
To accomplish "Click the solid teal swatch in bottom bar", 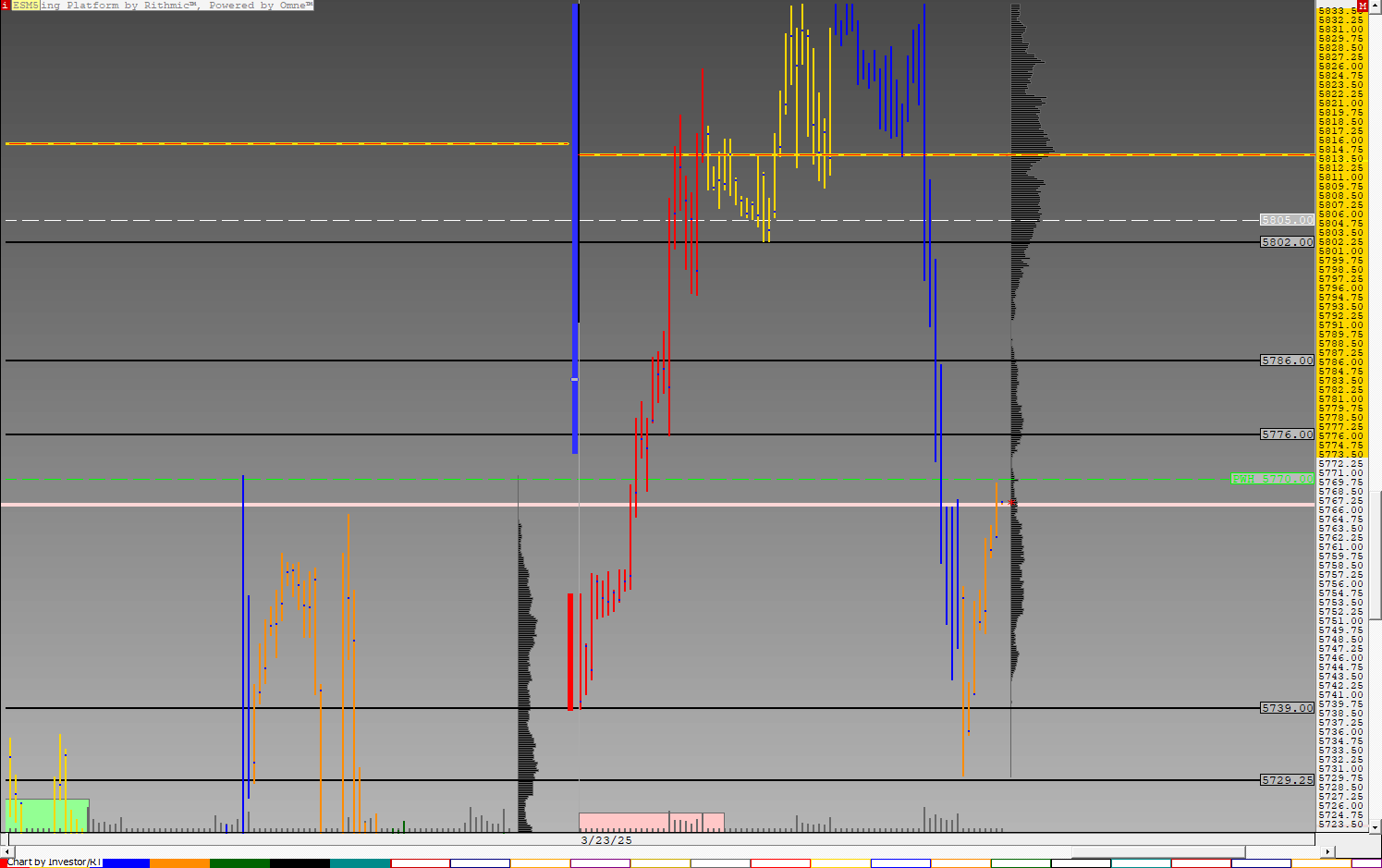I will tap(360, 863).
